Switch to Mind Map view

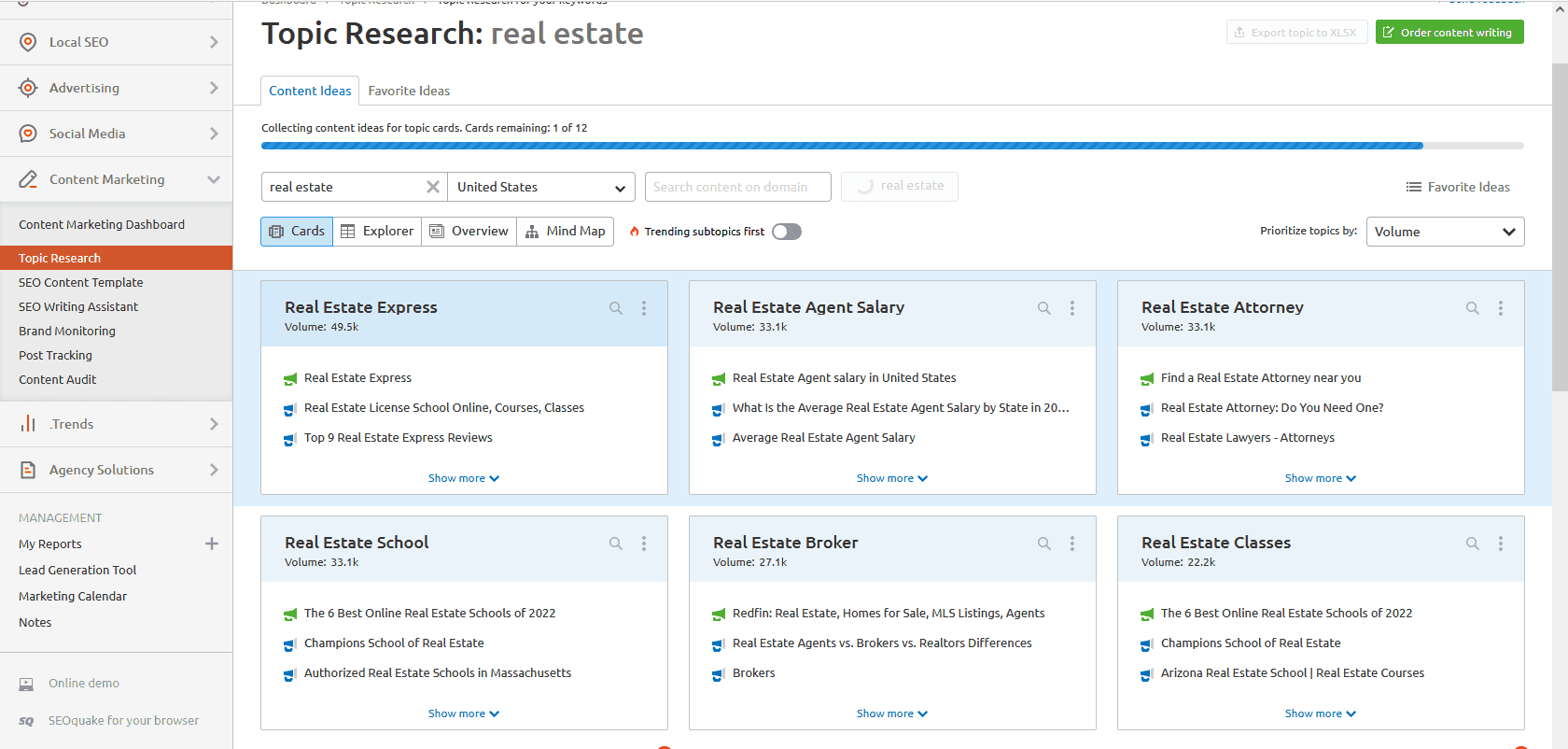[566, 232]
